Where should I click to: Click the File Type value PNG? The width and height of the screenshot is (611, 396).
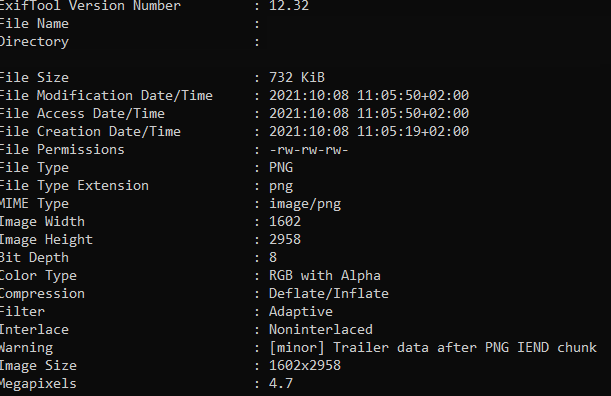[x=281, y=167]
